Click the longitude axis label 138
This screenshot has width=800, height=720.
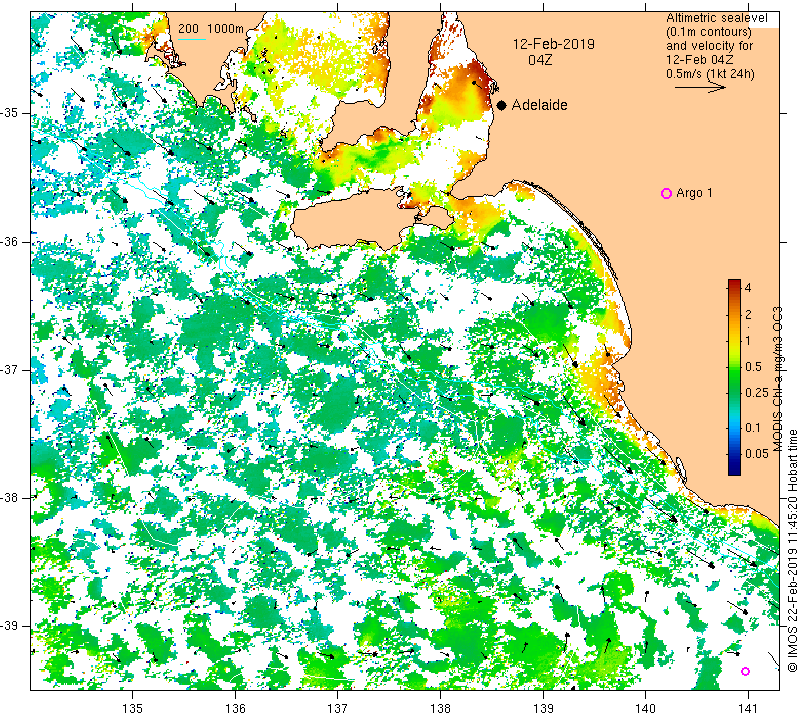pyautogui.click(x=440, y=708)
